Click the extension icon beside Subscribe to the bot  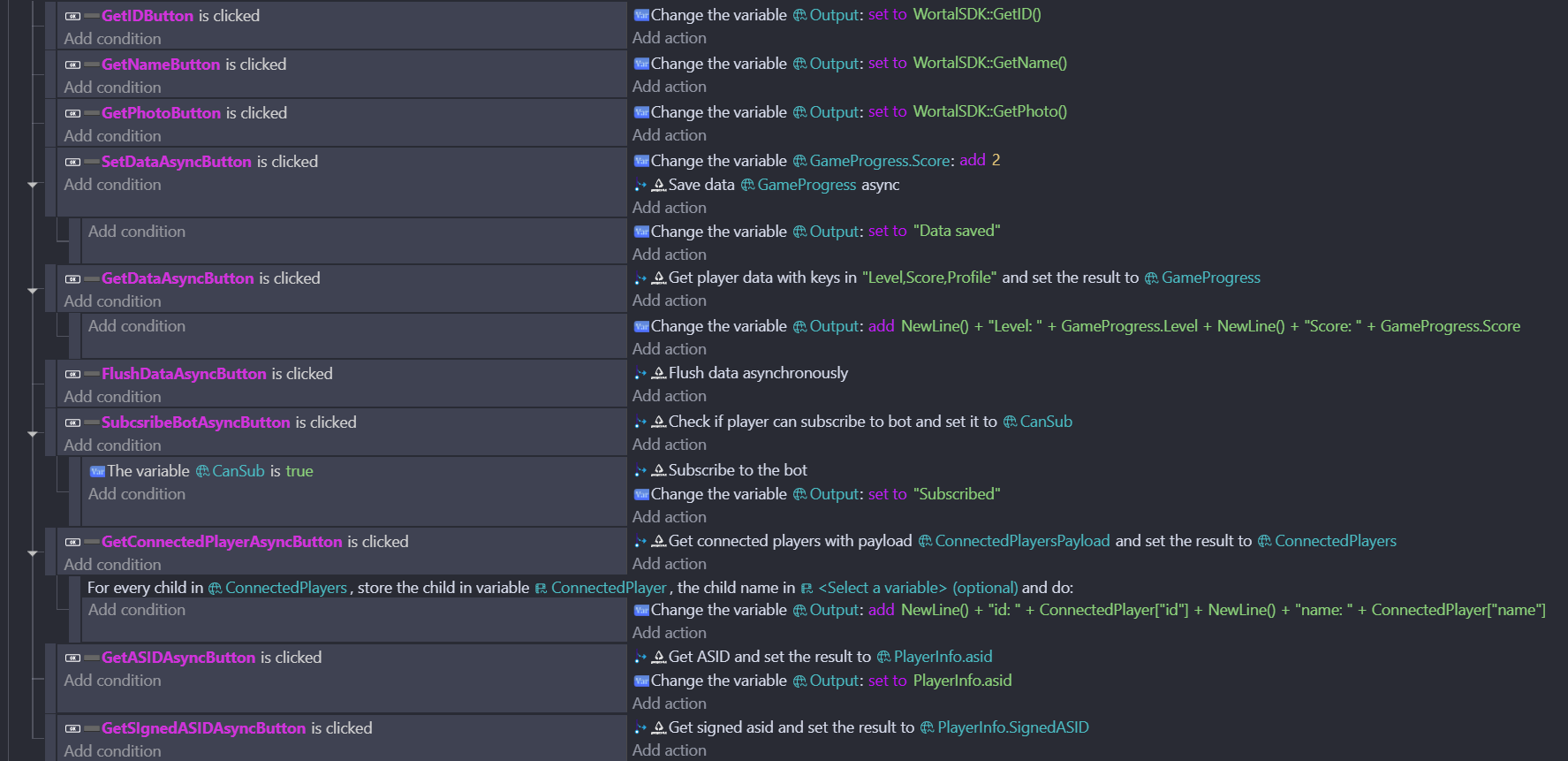click(659, 470)
